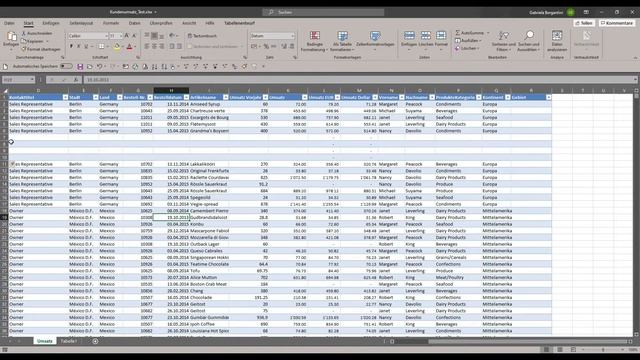This screenshot has width=640, height=360.
Task: Switch to Formeln ribbon tab
Action: [x=111, y=23]
